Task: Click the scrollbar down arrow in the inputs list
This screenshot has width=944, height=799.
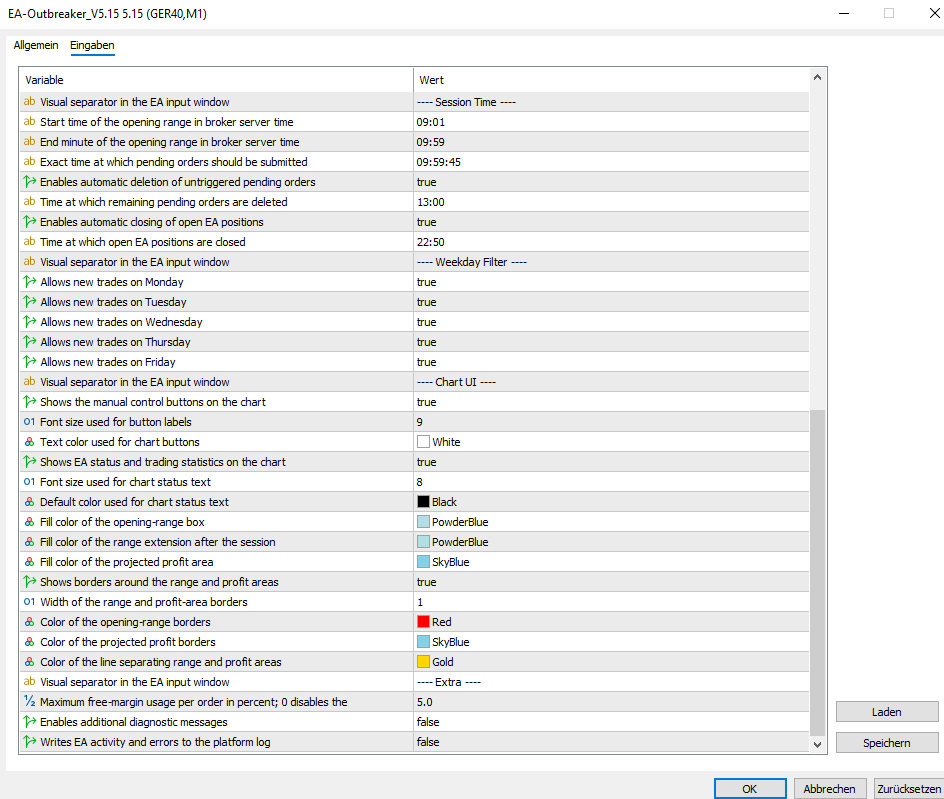Action: (x=817, y=745)
